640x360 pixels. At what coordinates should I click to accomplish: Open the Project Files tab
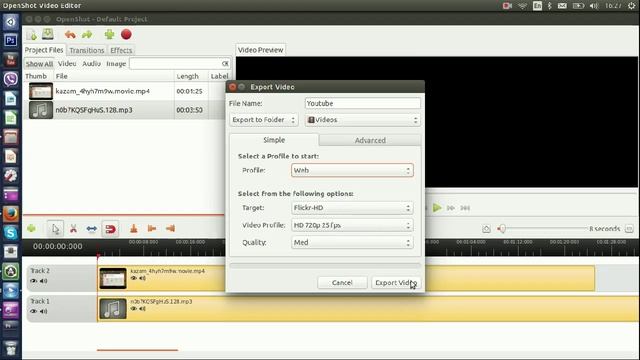click(44, 50)
